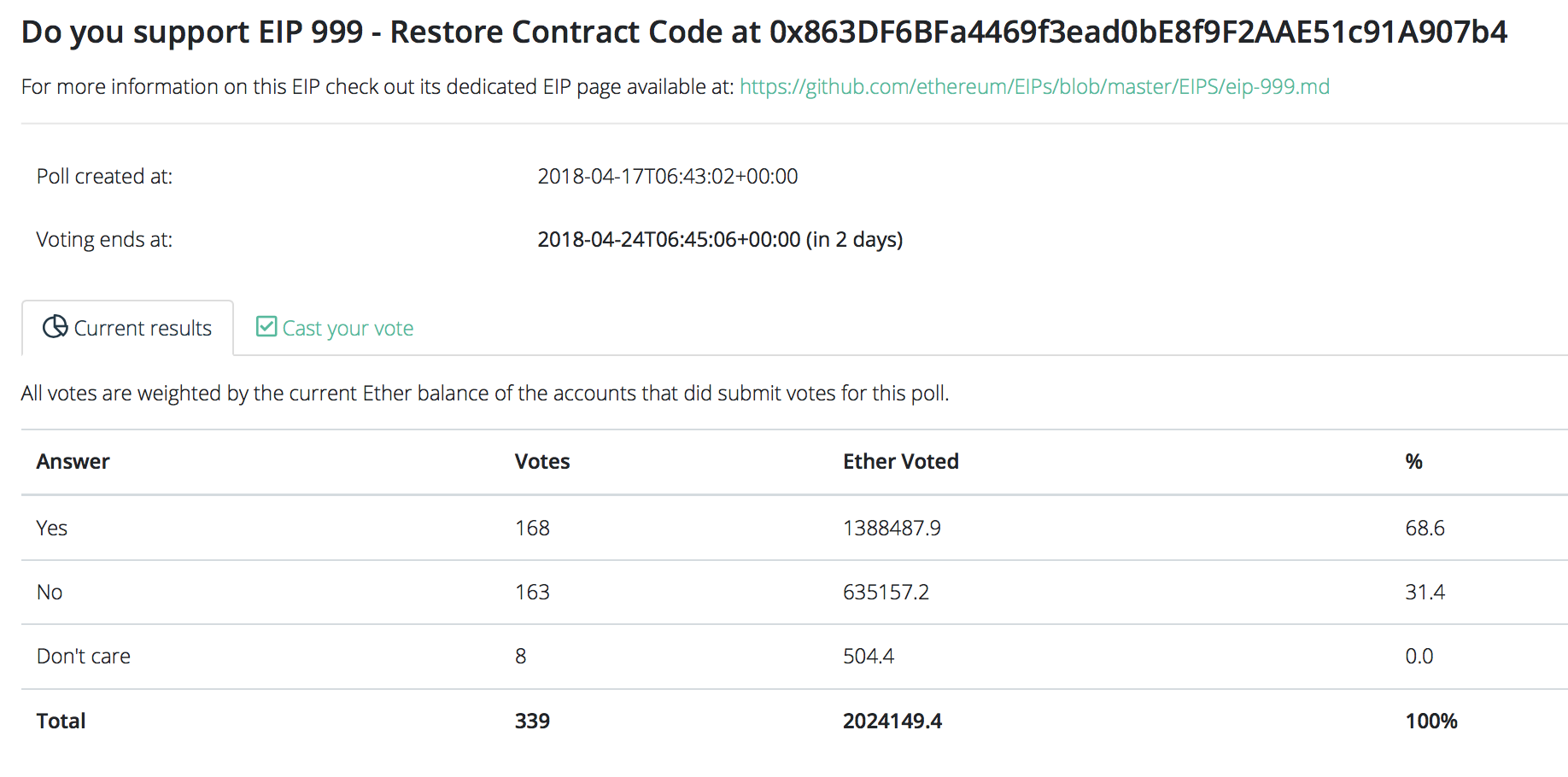Select the Votes column header
Image resolution: width=1568 pixels, height=777 pixels.
point(542,461)
